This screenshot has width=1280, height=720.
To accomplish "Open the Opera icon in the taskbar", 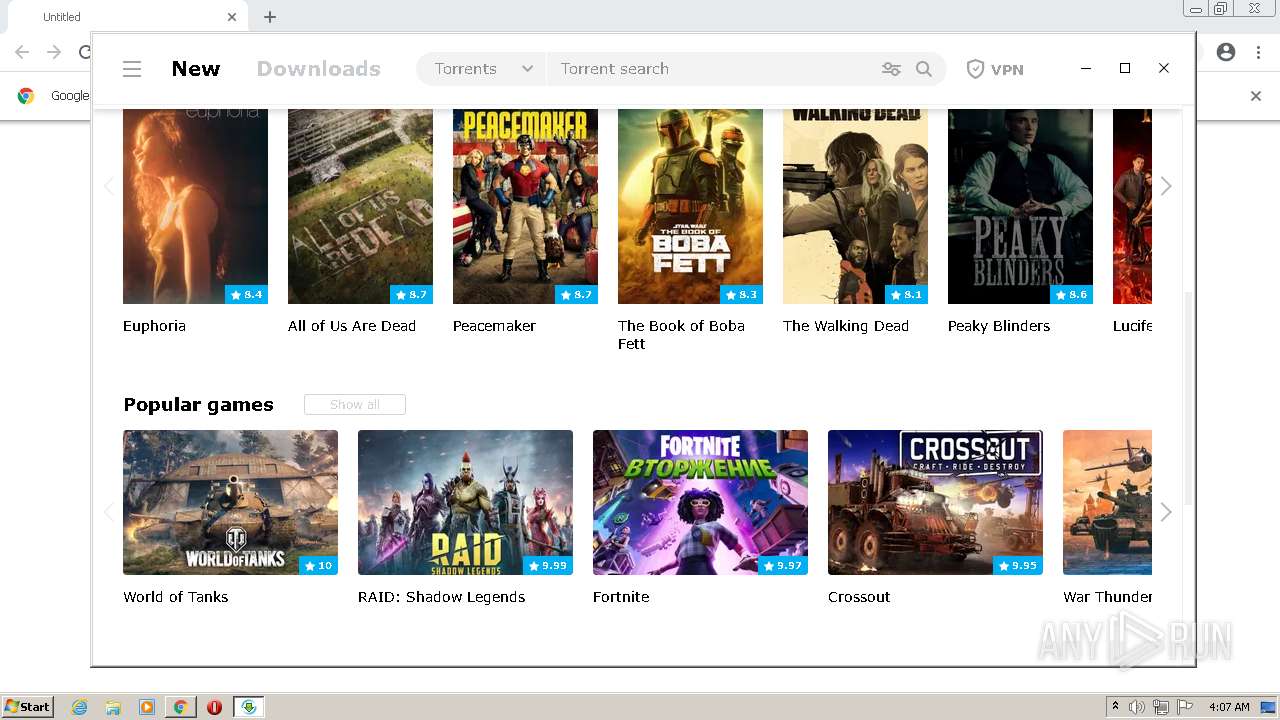I will point(214,707).
